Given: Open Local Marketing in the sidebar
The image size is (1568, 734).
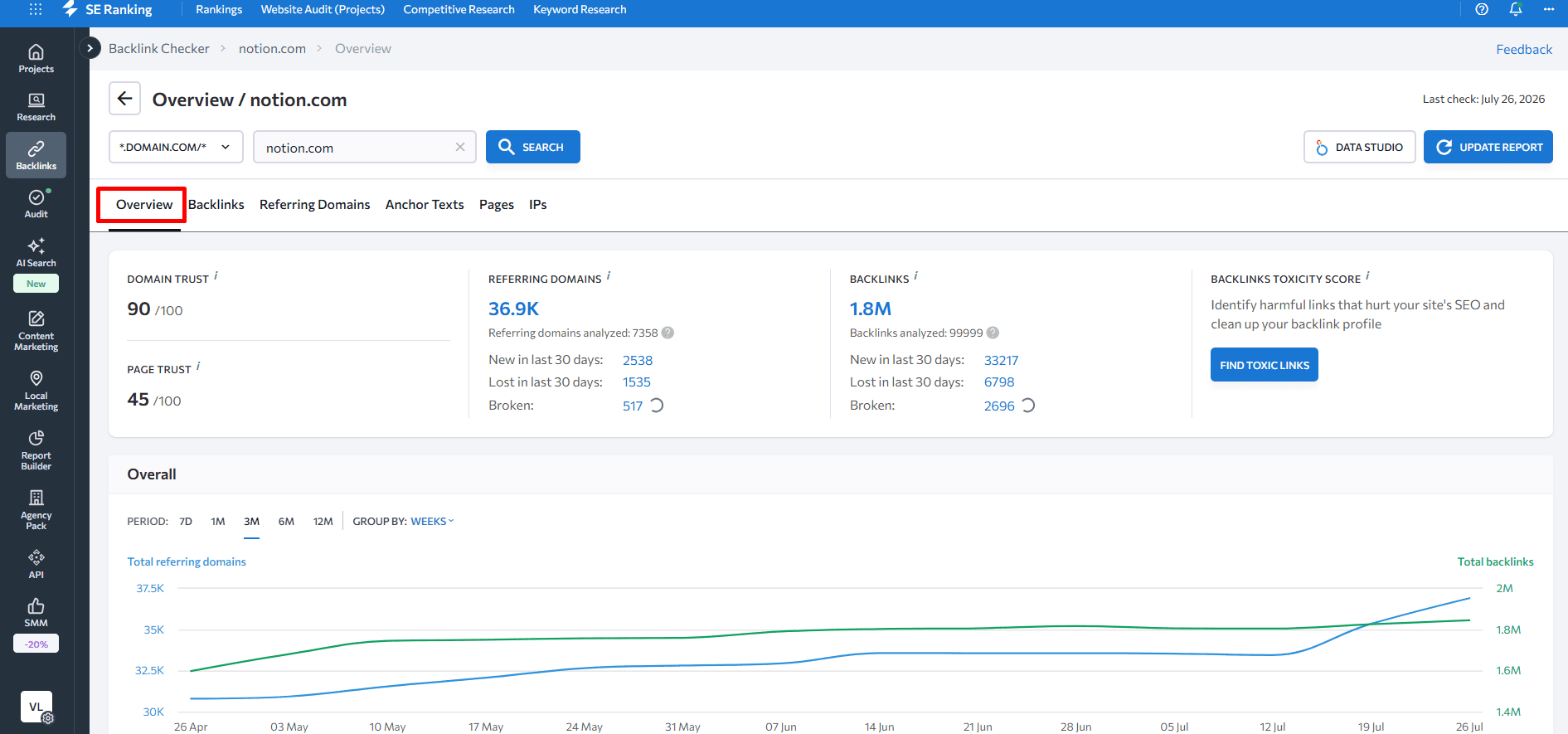Looking at the screenshot, I should point(36,391).
